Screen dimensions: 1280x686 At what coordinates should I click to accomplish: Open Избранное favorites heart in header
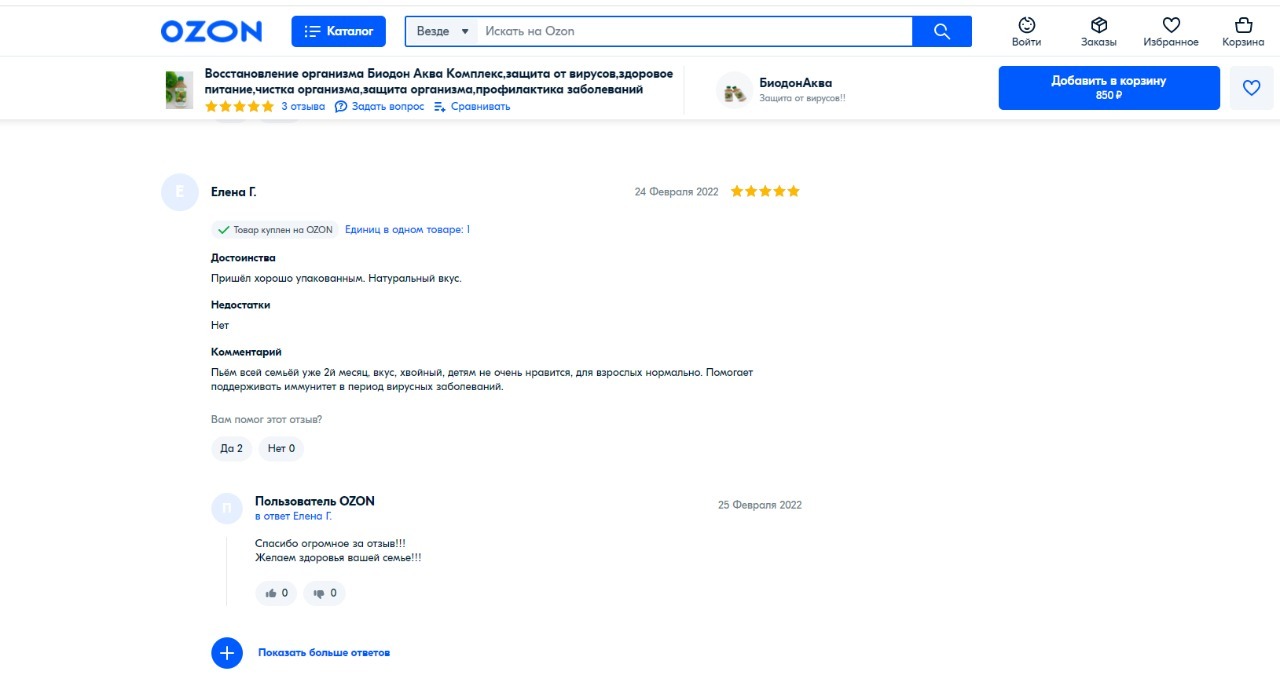pos(1171,31)
